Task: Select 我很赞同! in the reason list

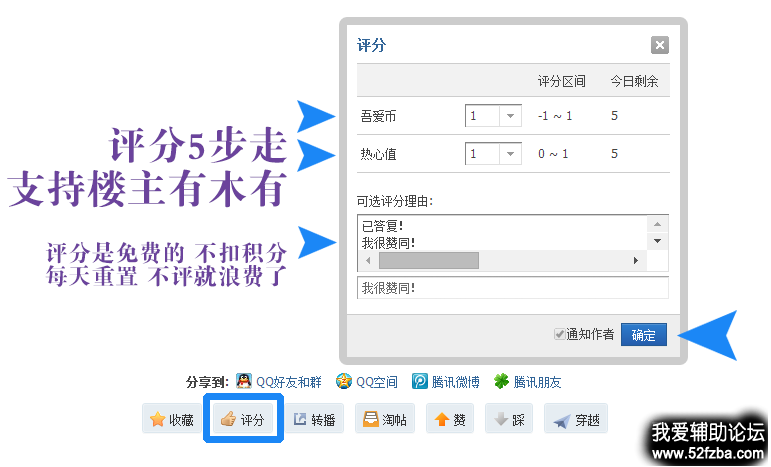Action: pos(388,243)
